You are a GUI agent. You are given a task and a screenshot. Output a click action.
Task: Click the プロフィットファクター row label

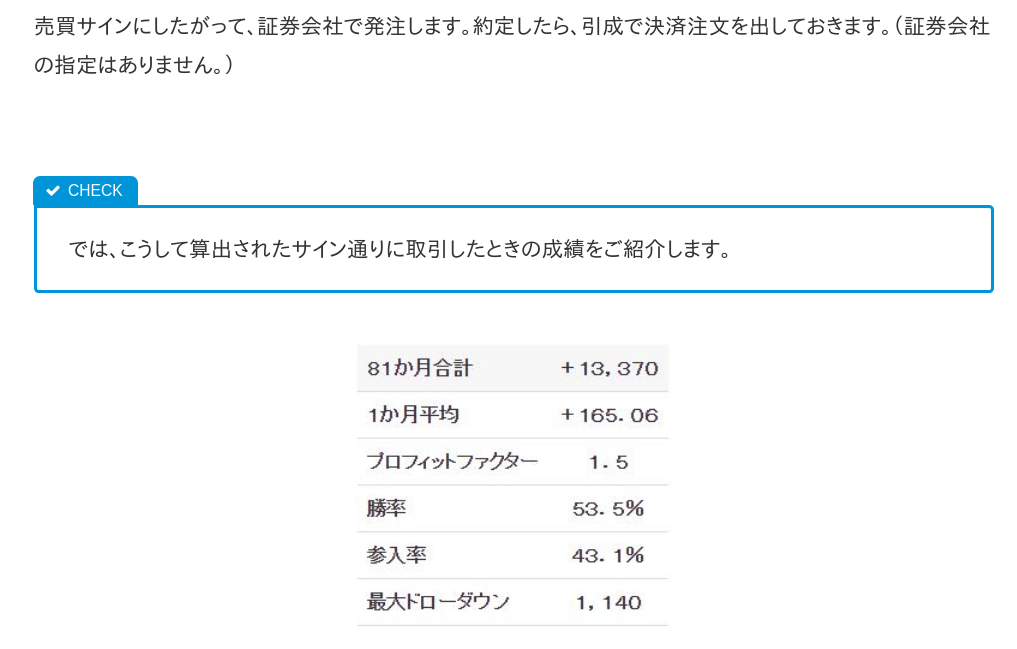pyautogui.click(x=452, y=462)
